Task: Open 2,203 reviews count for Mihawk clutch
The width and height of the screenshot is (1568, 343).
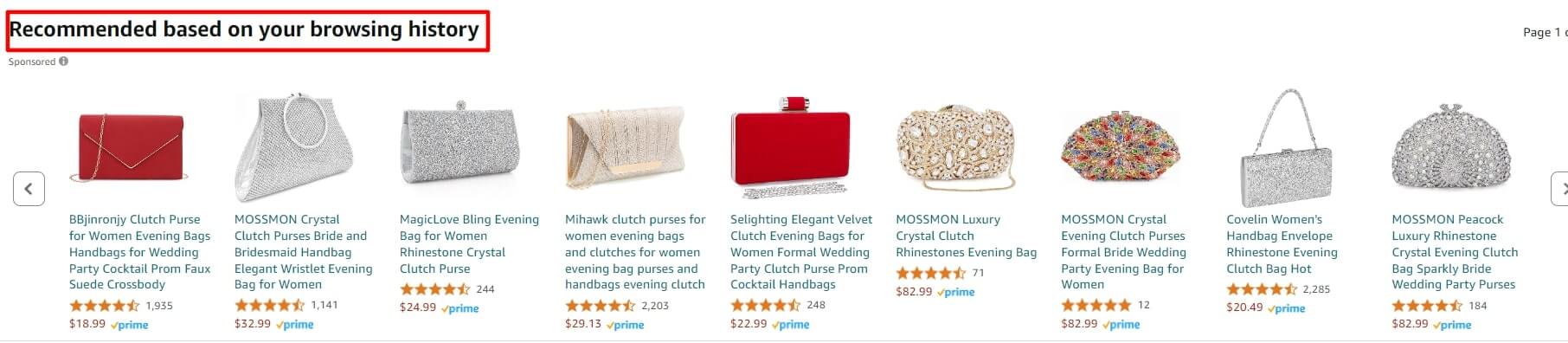Action: point(655,306)
